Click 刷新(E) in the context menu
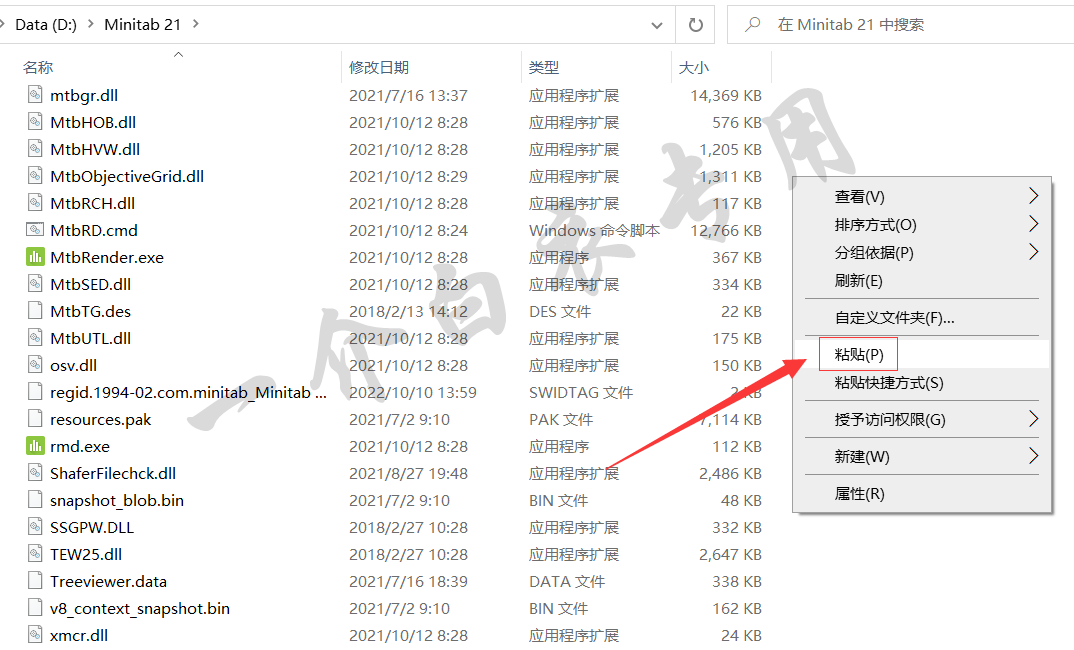This screenshot has width=1074, height=650. [858, 281]
